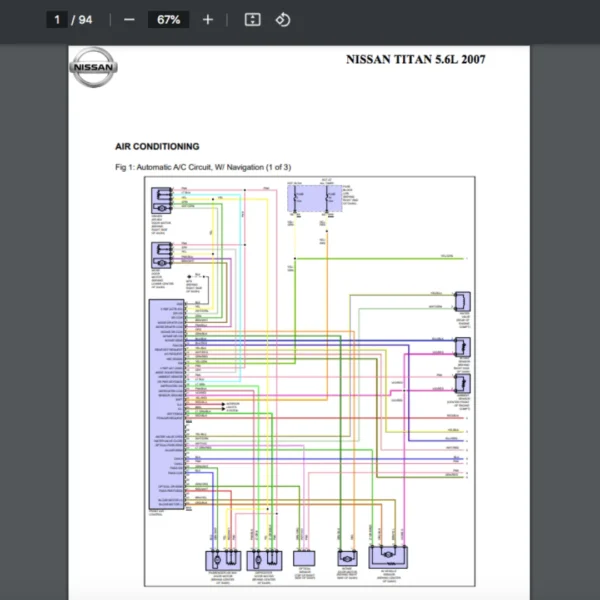Click the total page count 94
This screenshot has height=600, width=600.
(85, 20)
